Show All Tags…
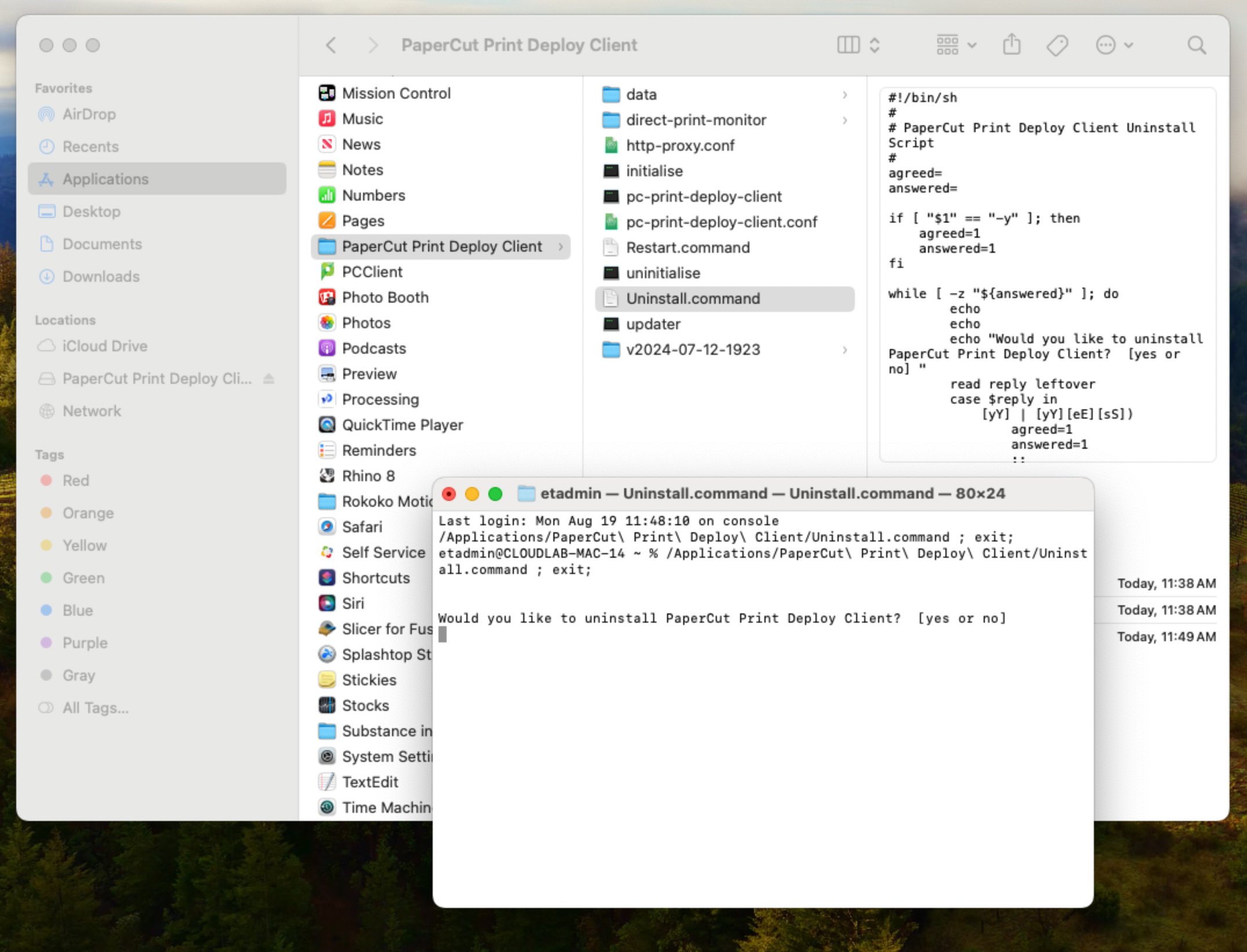 click(157, 708)
